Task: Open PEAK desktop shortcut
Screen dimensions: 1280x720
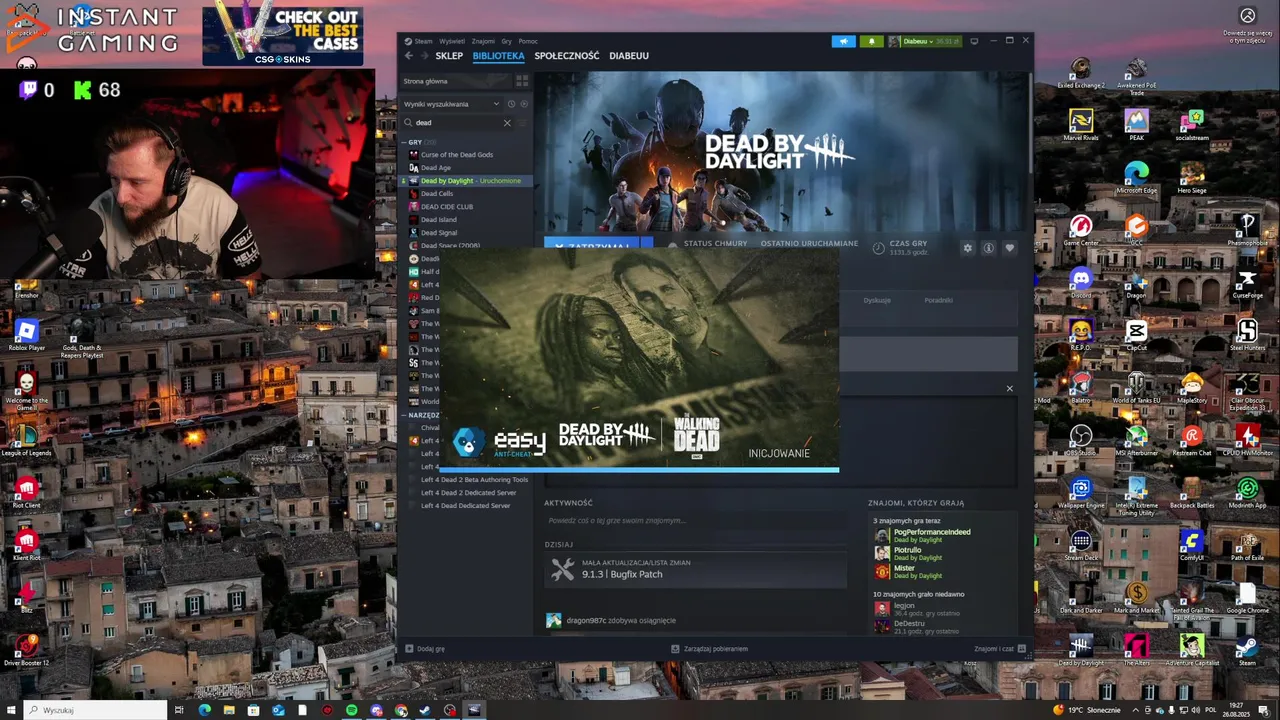Action: (x=1136, y=124)
